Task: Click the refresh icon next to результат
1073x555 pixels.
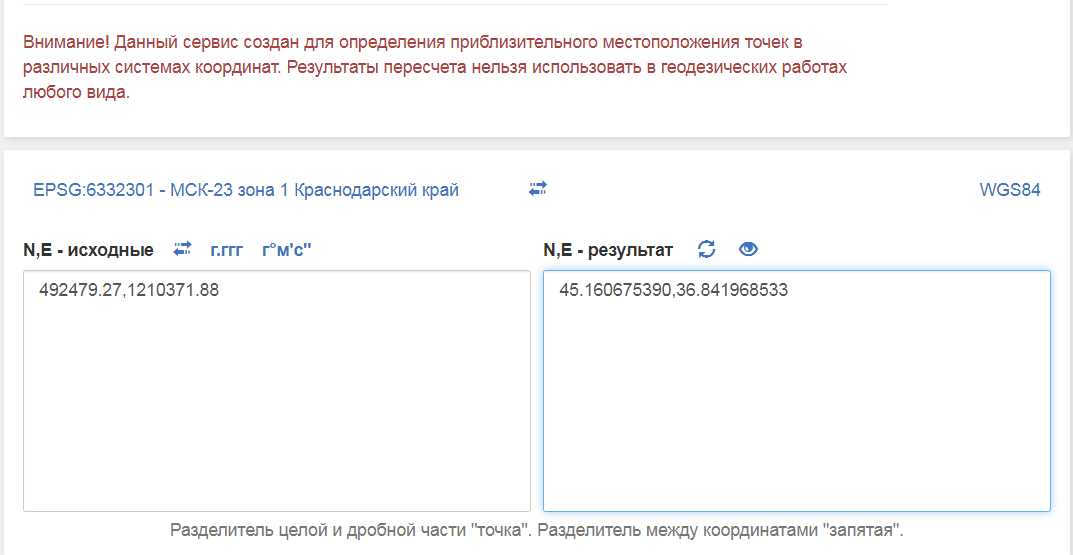Action: pos(707,249)
